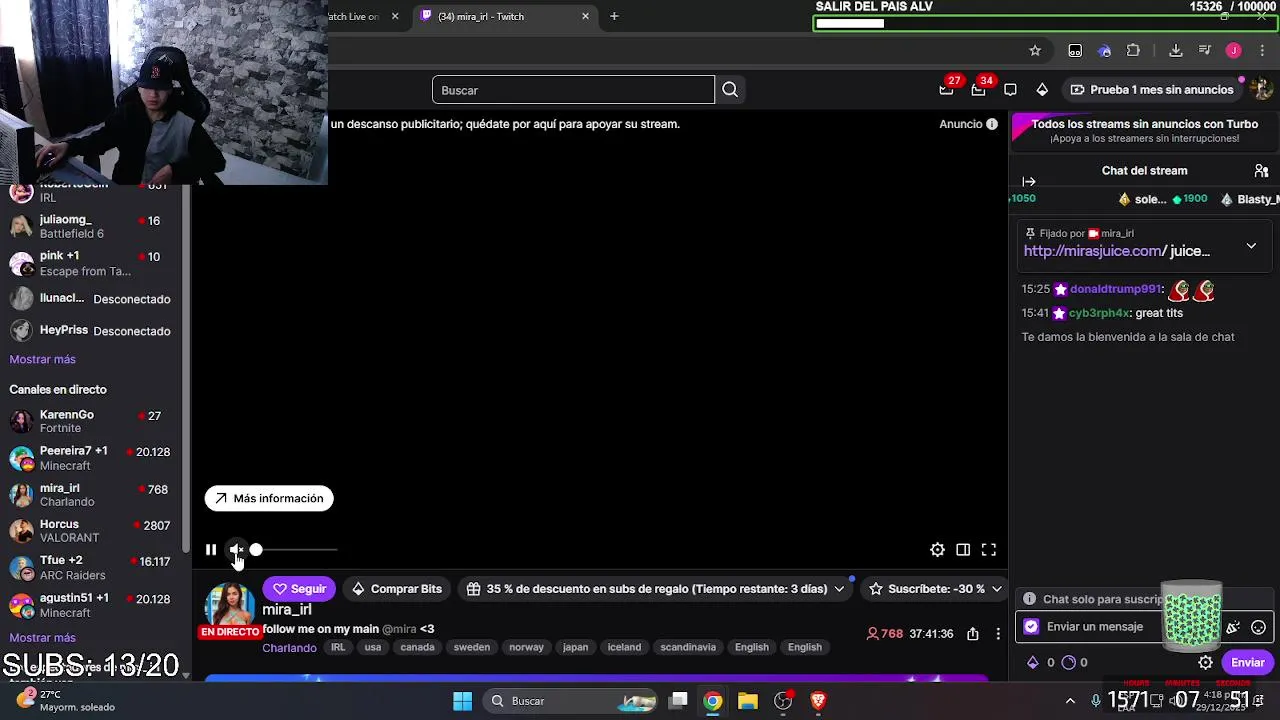Follow mira_irl with Seguir button
This screenshot has width=1280, height=720.
[x=300, y=589]
